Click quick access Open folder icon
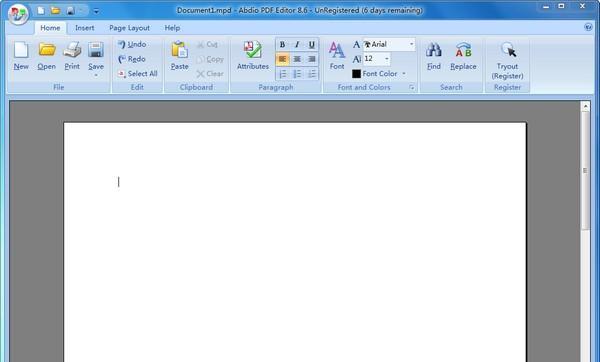Image resolution: width=600 pixels, height=362 pixels. click(x=55, y=11)
